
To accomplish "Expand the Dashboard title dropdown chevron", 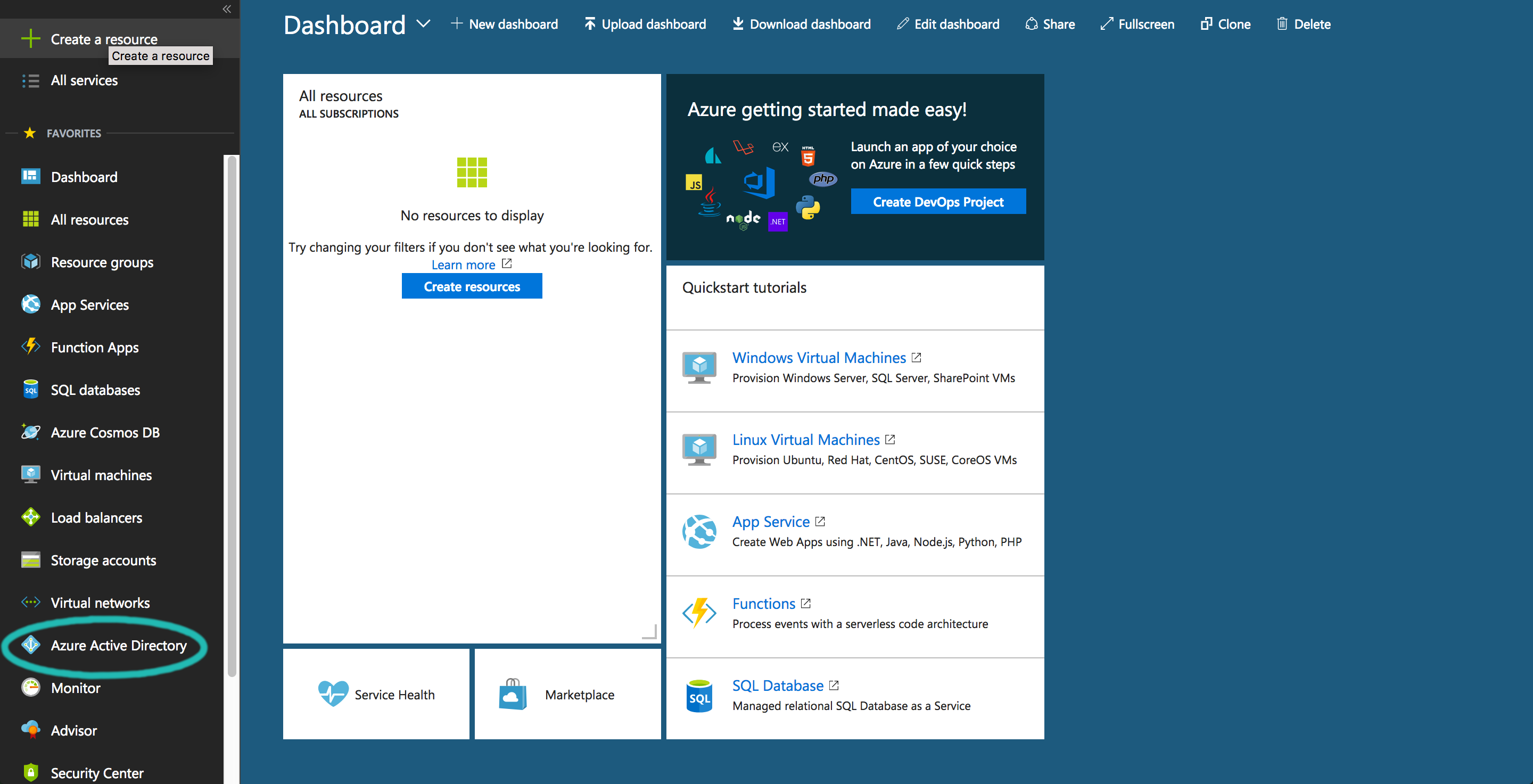I will pyautogui.click(x=423, y=24).
